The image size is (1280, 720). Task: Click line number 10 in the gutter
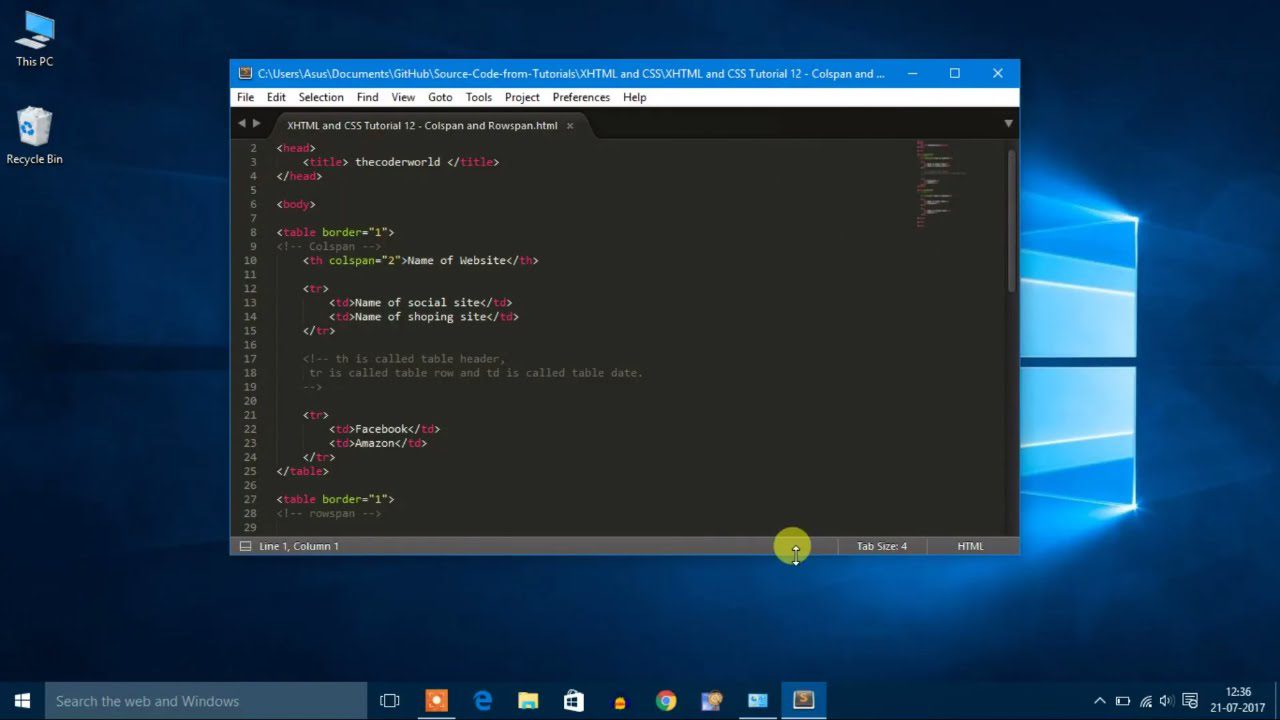tap(250, 260)
